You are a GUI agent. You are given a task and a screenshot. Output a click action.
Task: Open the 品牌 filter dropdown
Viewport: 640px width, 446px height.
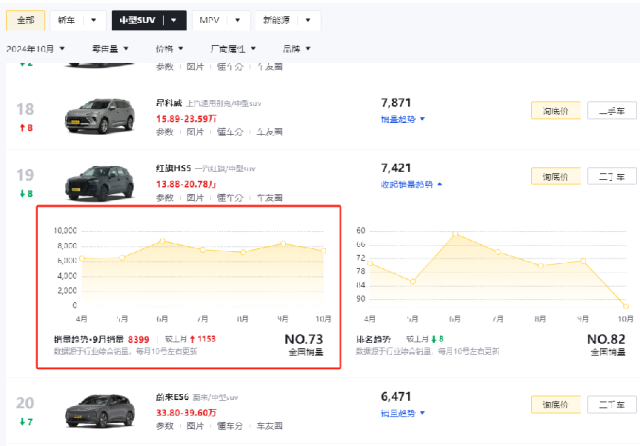click(x=297, y=49)
